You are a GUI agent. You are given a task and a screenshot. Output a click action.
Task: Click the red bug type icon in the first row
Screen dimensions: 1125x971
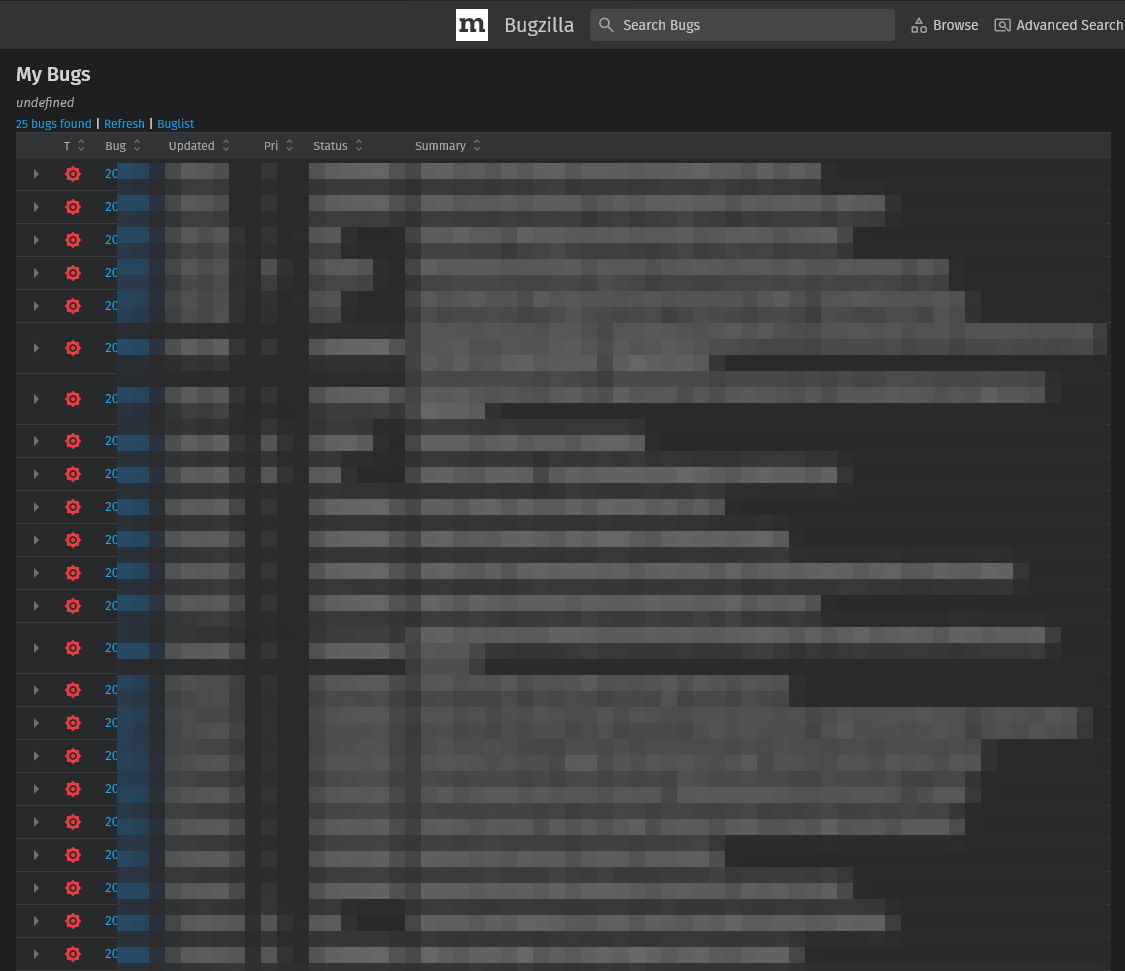(x=72, y=174)
